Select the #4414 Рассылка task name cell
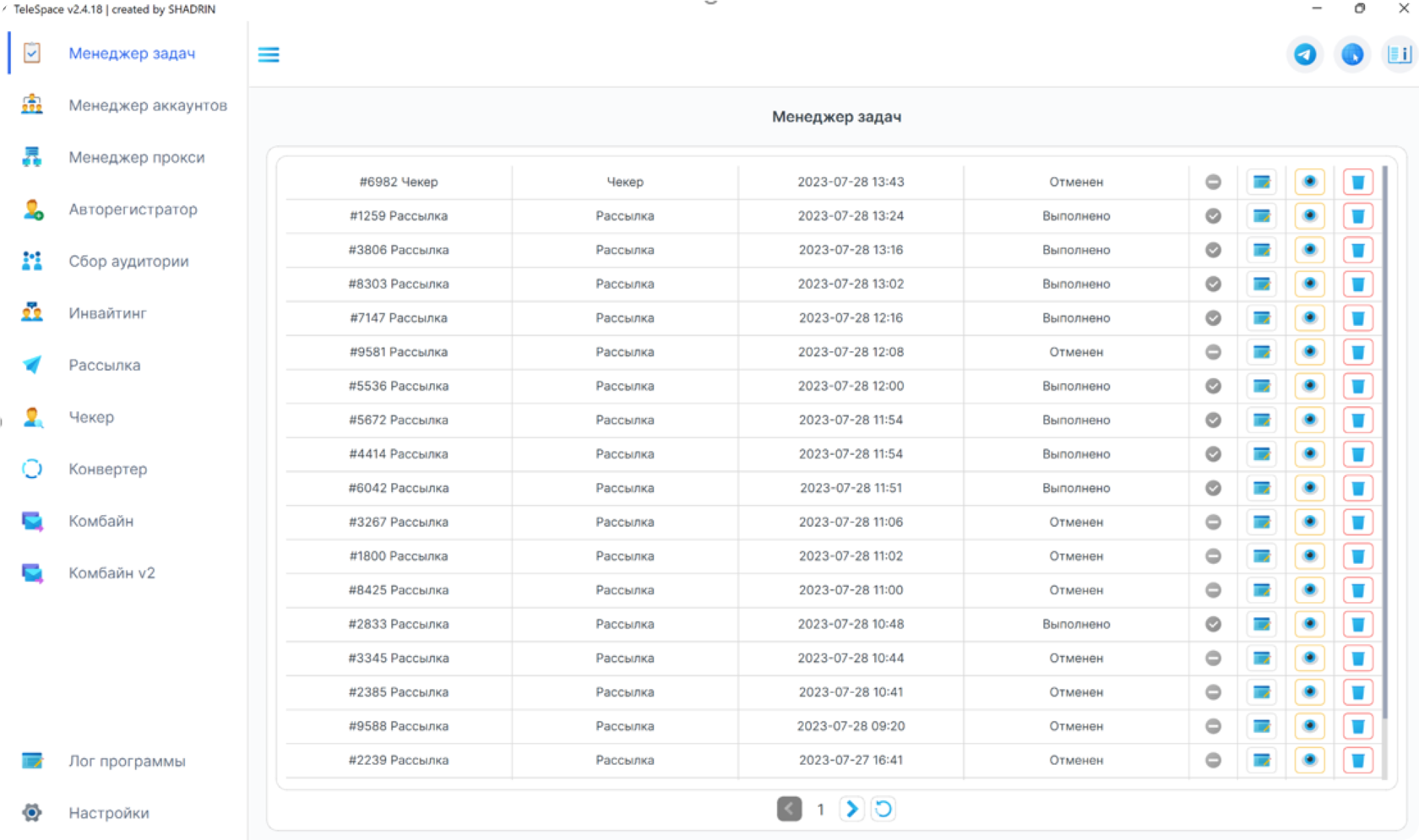 [x=399, y=454]
